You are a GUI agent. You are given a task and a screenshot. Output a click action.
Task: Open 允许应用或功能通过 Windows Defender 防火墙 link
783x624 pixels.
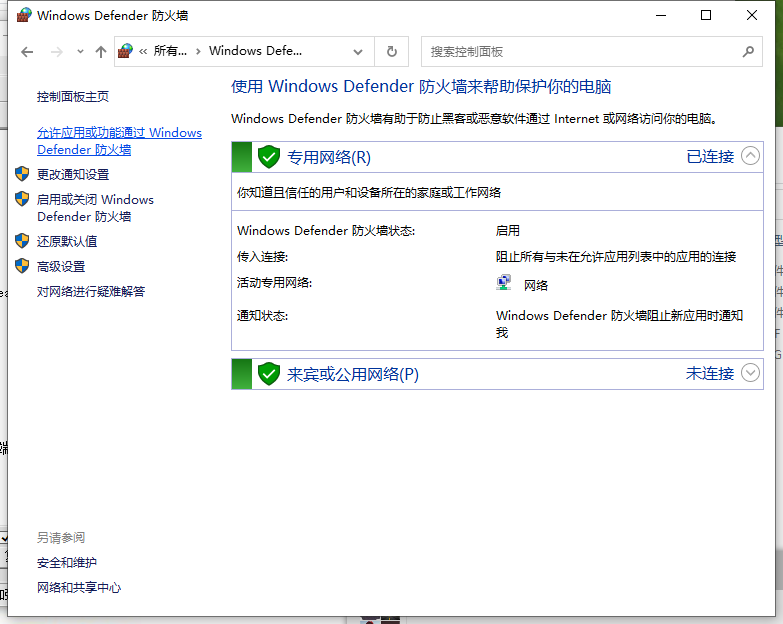pos(119,141)
